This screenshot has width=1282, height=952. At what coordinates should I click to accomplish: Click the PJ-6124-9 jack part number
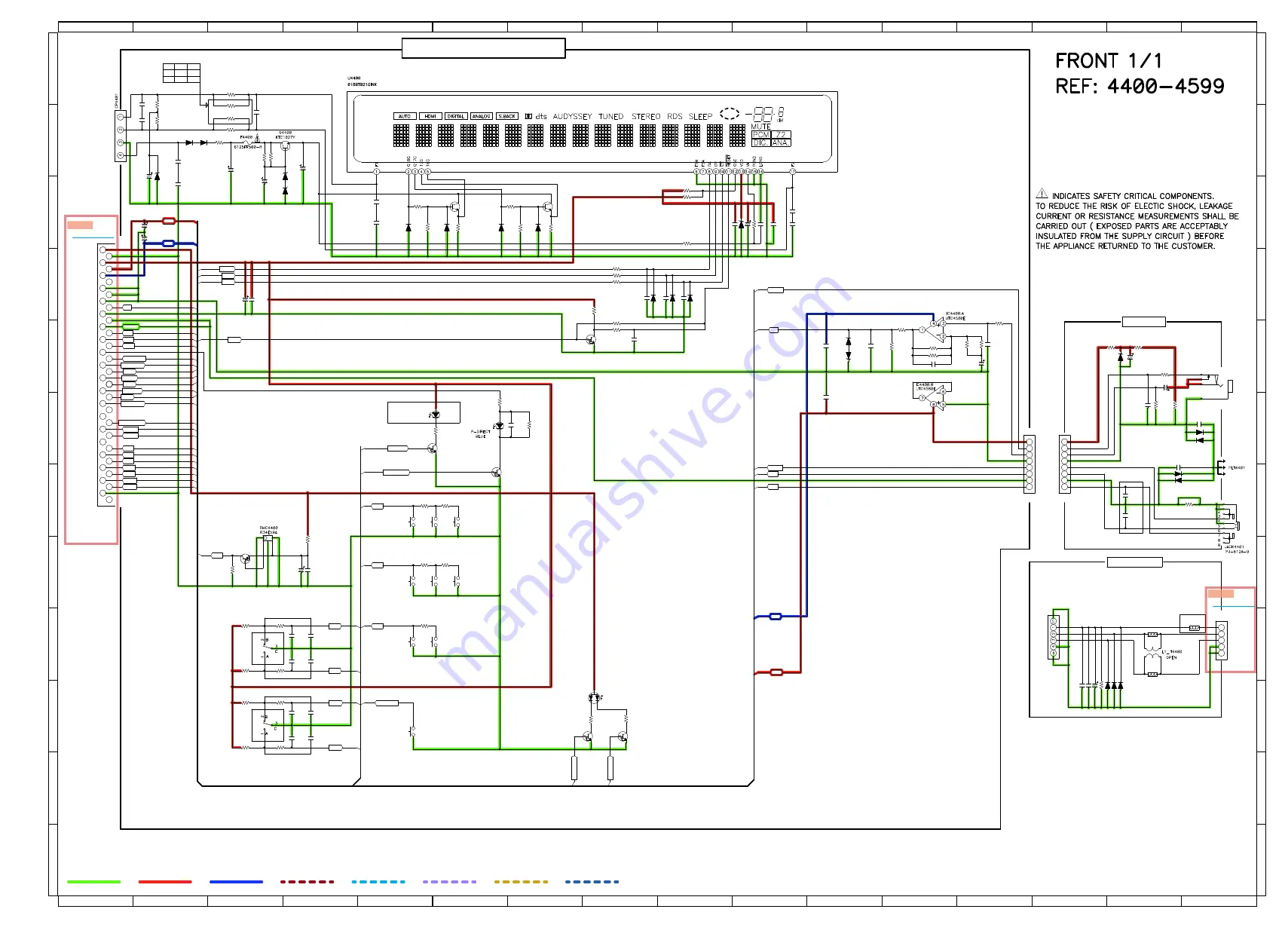pos(1237,552)
